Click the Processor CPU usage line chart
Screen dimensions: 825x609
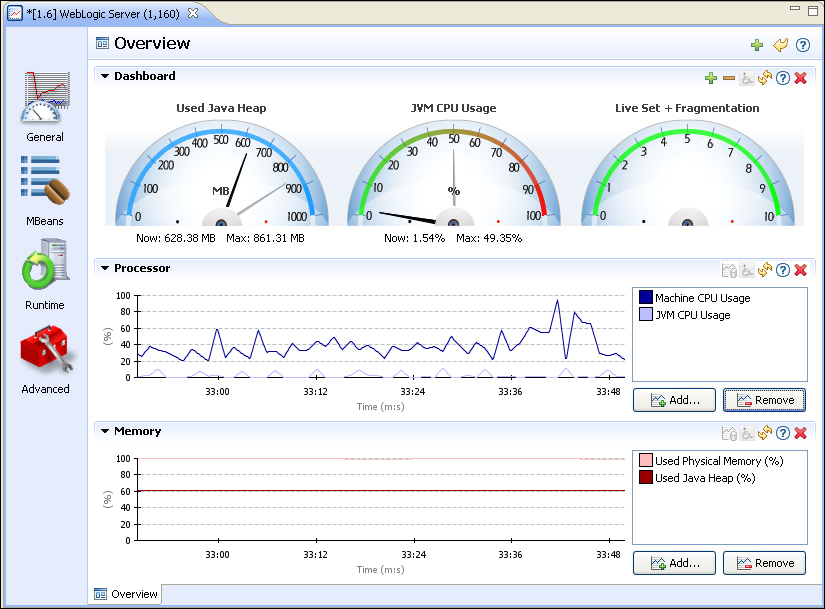[x=381, y=336]
